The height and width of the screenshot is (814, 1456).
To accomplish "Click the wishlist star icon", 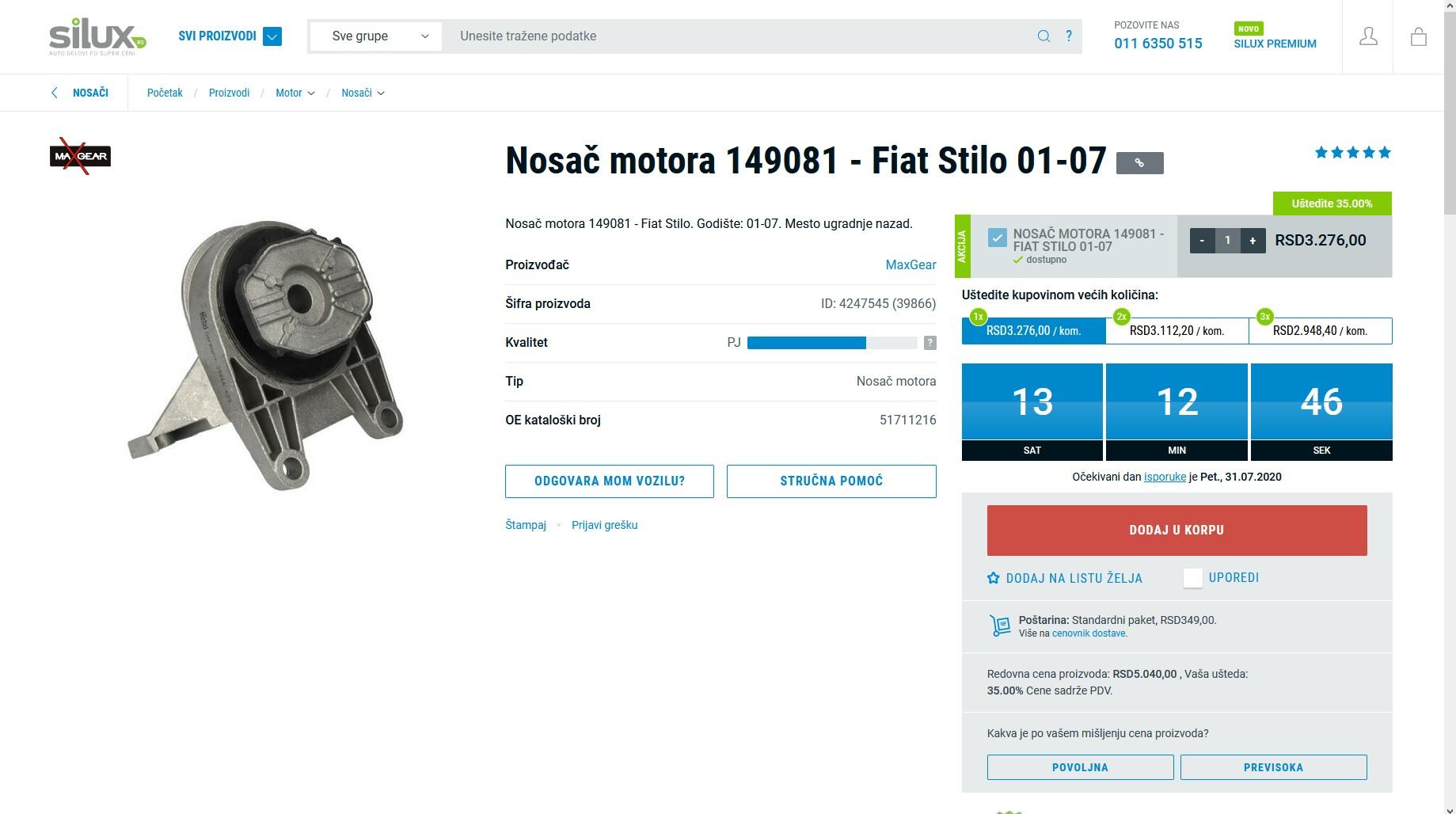I will pyautogui.click(x=994, y=578).
